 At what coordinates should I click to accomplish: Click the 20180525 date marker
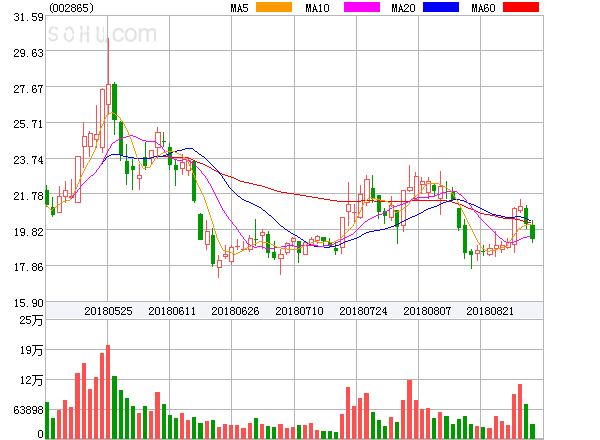tap(108, 311)
